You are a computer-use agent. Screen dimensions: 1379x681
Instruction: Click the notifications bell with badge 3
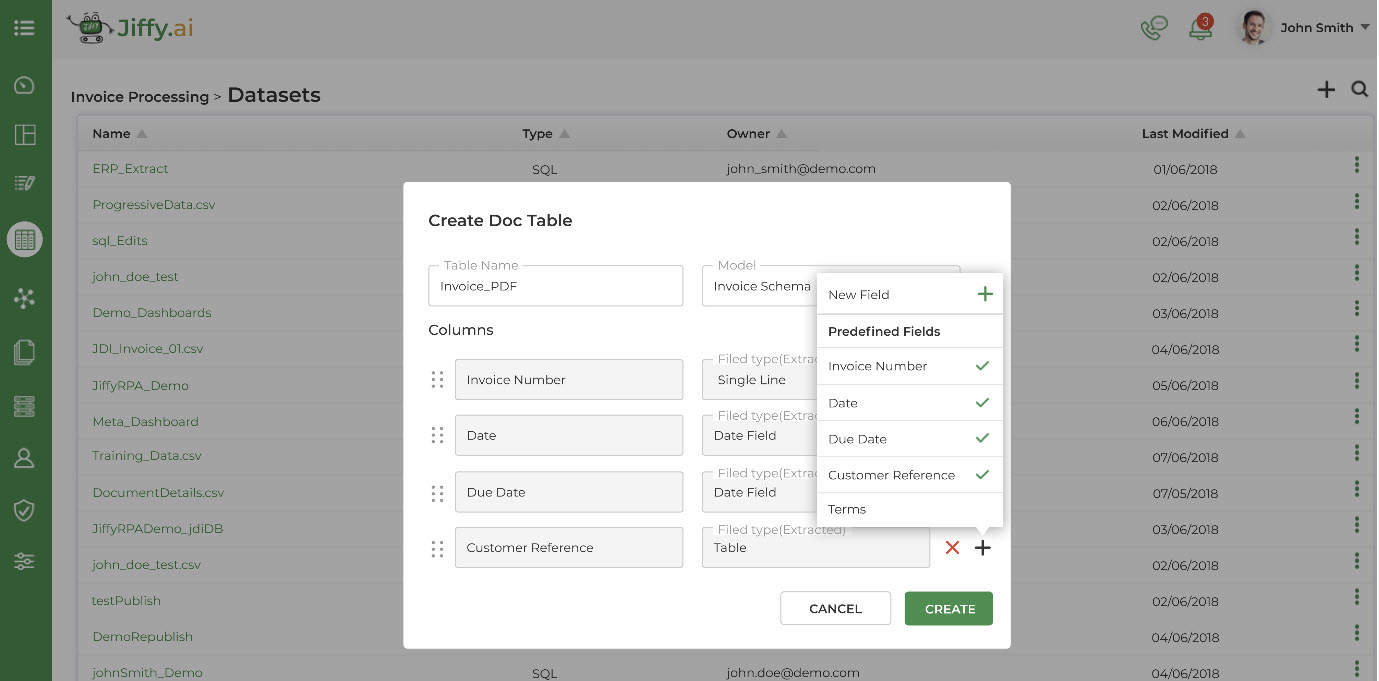click(1200, 27)
